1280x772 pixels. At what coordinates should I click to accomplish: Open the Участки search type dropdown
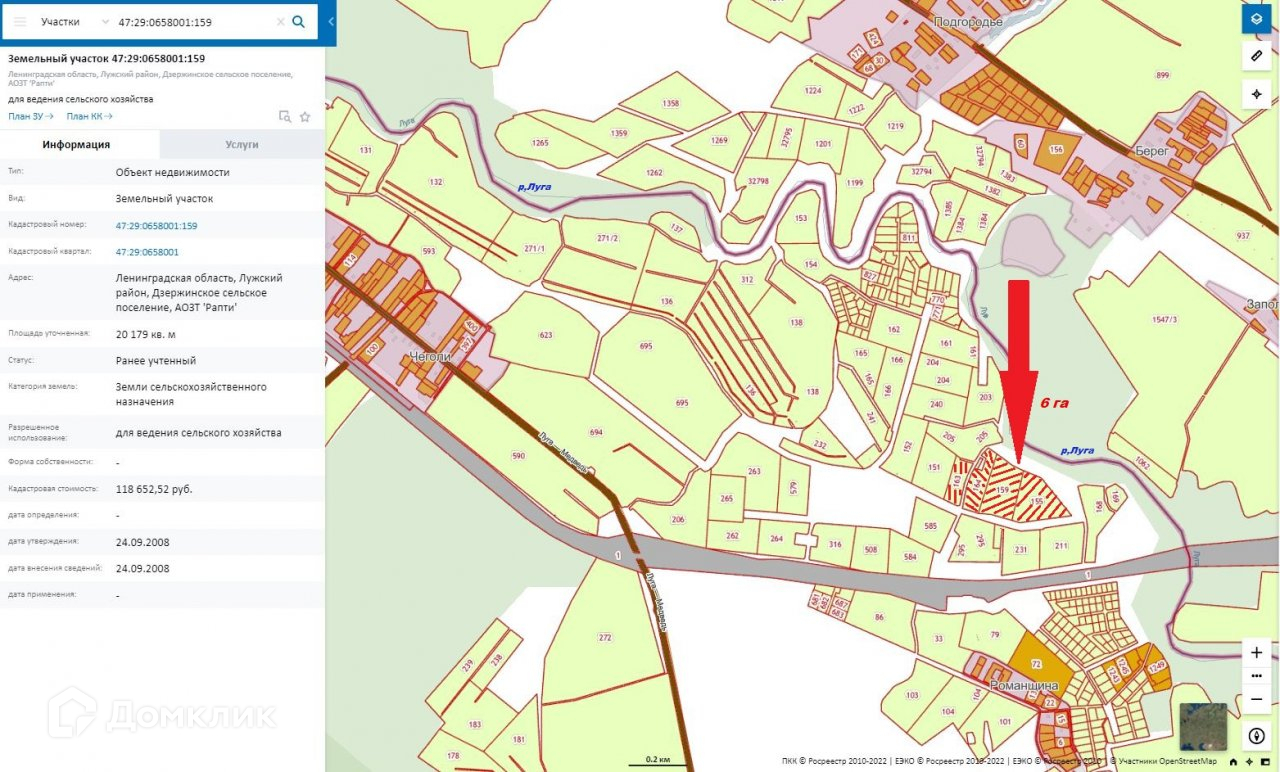[x=75, y=21]
